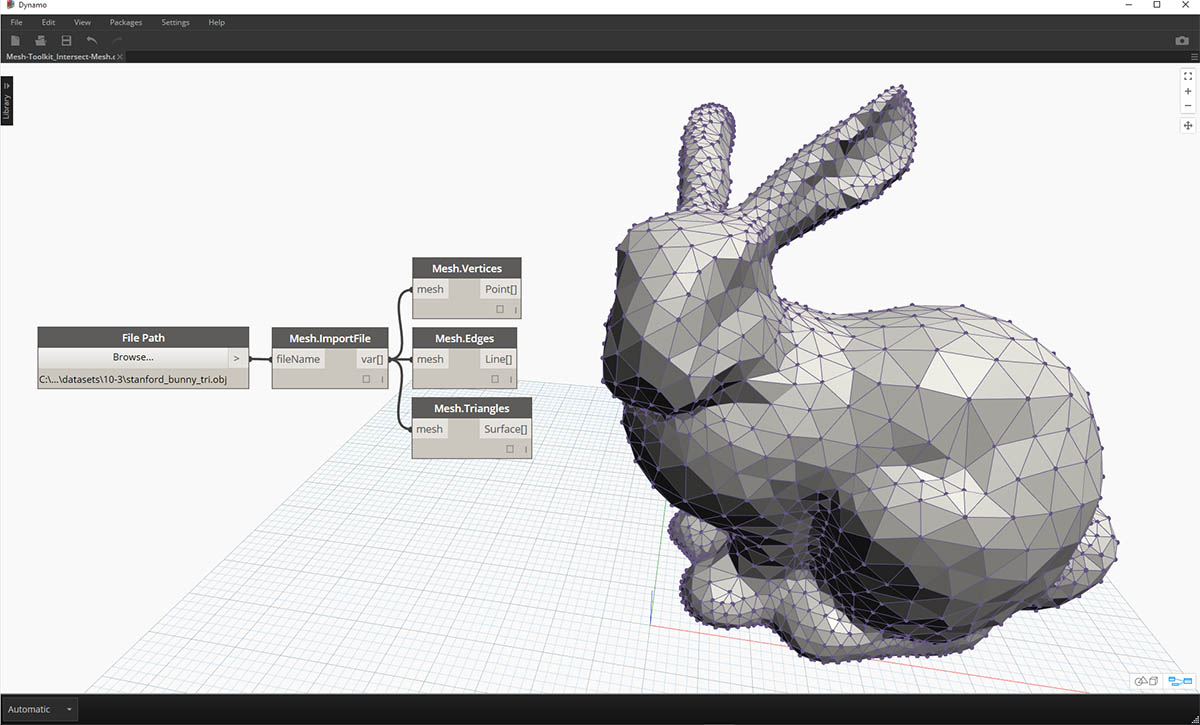Click the stanford_bunny_tri.obj path field

tap(133, 380)
